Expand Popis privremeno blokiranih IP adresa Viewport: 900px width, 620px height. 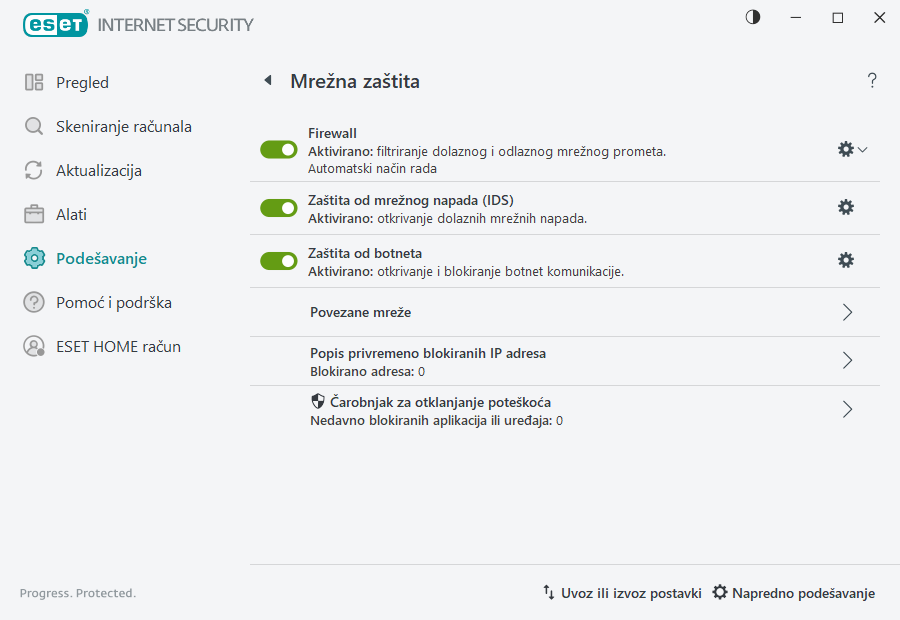coord(847,361)
